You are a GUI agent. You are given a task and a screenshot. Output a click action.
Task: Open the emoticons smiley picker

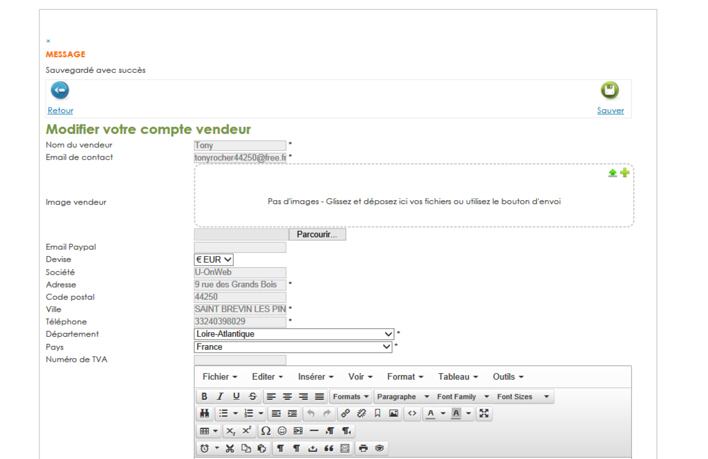(282, 431)
